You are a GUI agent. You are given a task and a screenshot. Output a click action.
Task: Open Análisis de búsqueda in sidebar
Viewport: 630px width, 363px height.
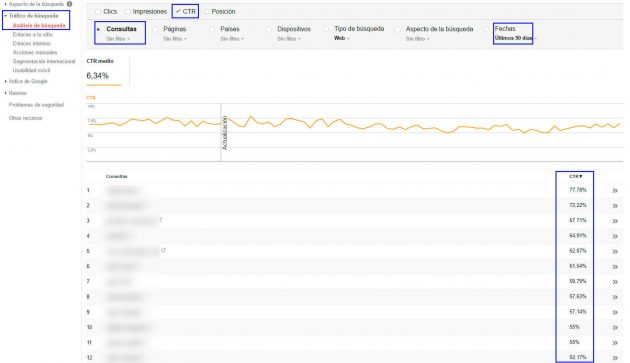tap(39, 25)
